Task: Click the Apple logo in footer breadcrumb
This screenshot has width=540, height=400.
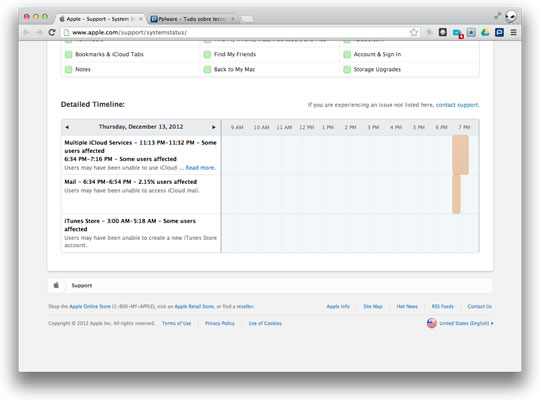Action: [x=56, y=285]
